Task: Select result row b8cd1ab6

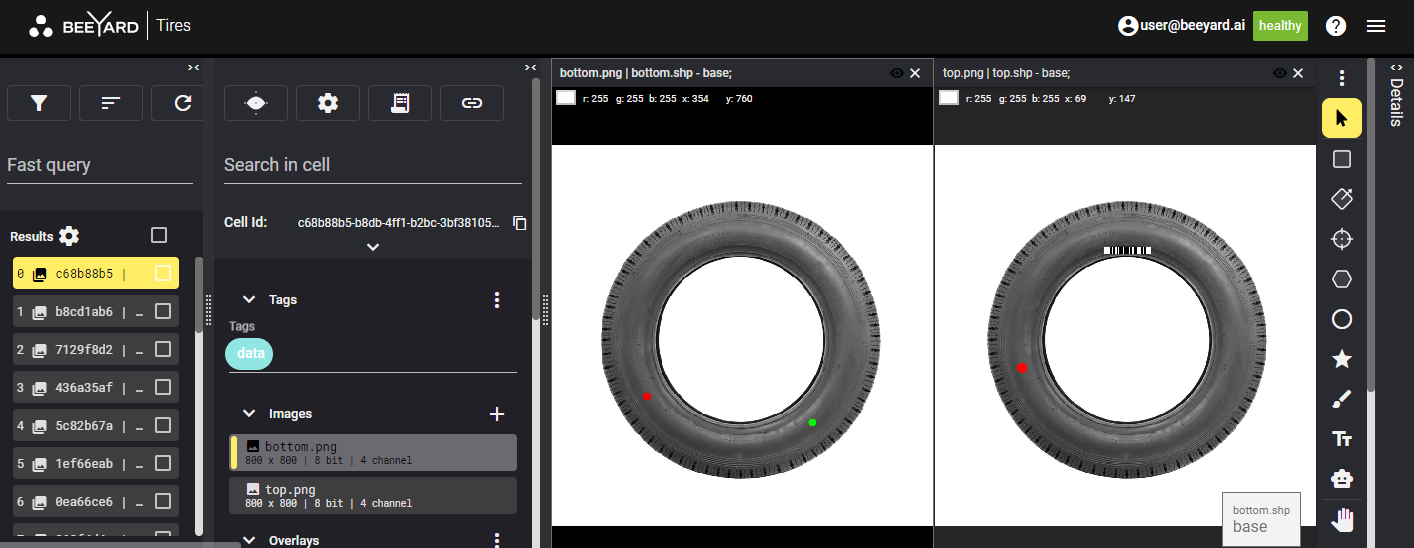Action: click(96, 312)
